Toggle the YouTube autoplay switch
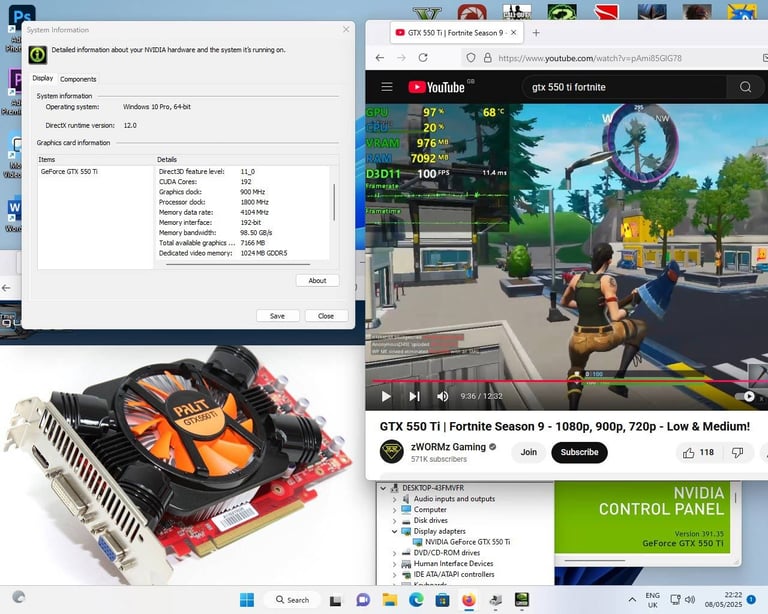The height and width of the screenshot is (614, 768). 745,396
